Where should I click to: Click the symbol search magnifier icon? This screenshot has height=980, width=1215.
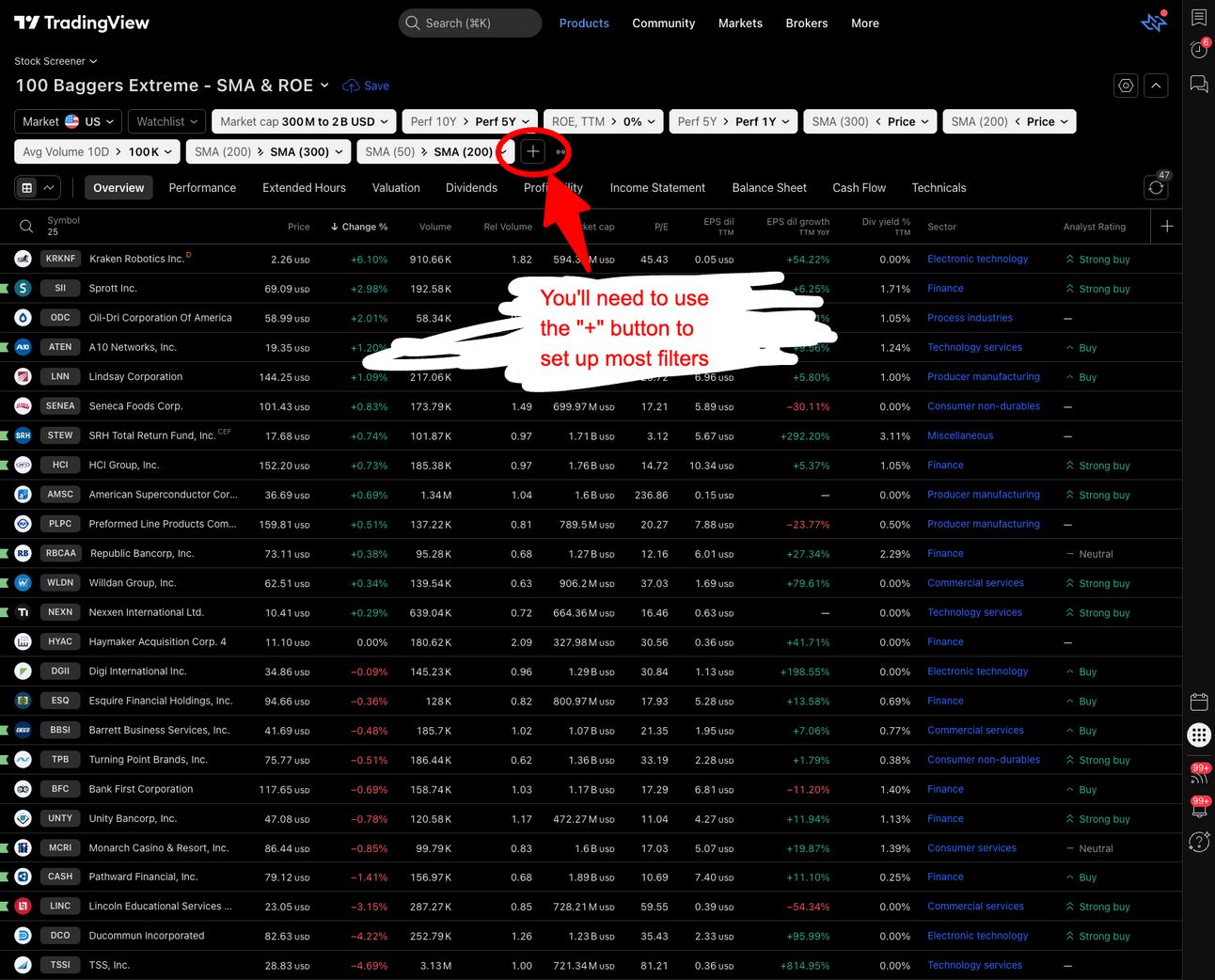click(x=26, y=227)
